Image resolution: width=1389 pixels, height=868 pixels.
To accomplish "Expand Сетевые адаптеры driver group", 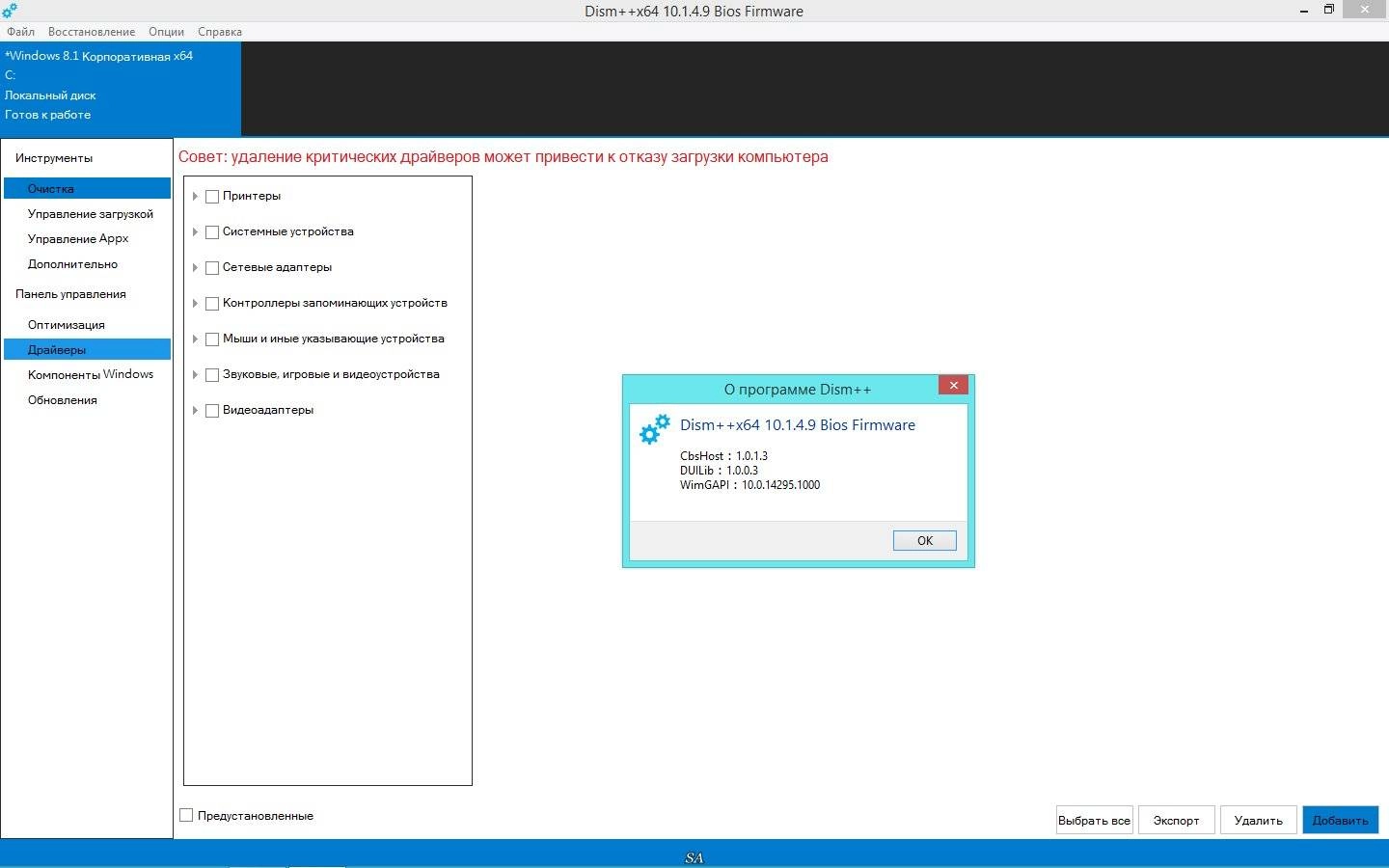I will [x=195, y=268].
